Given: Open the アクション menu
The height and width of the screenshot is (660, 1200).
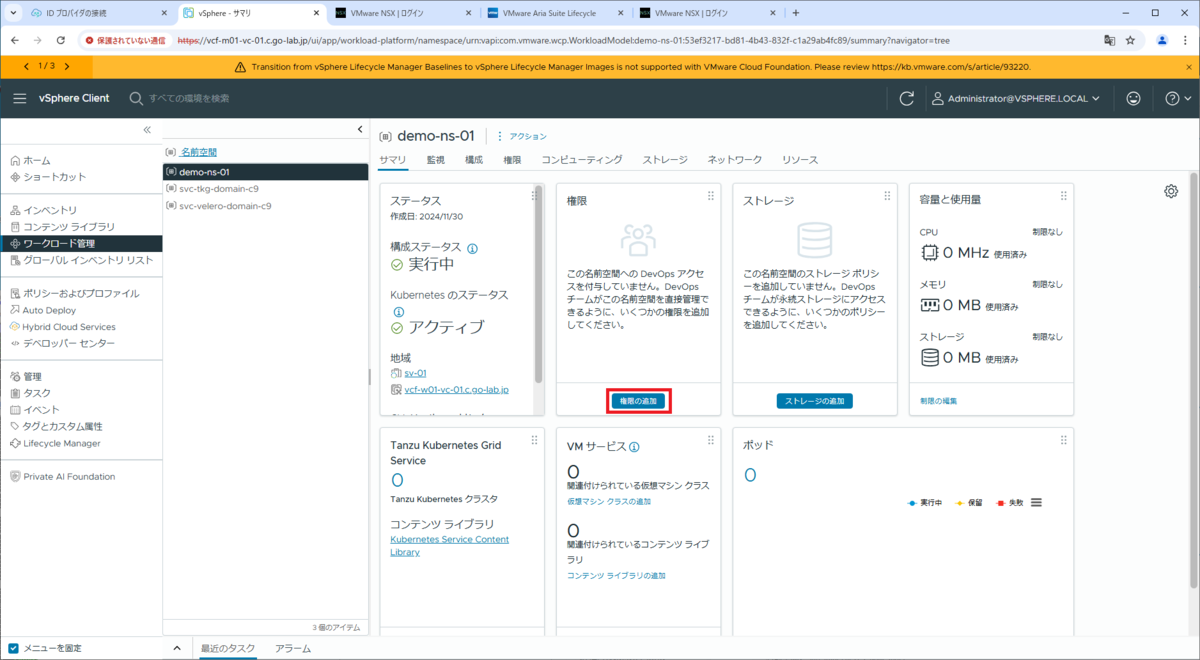Looking at the screenshot, I should click(522, 136).
